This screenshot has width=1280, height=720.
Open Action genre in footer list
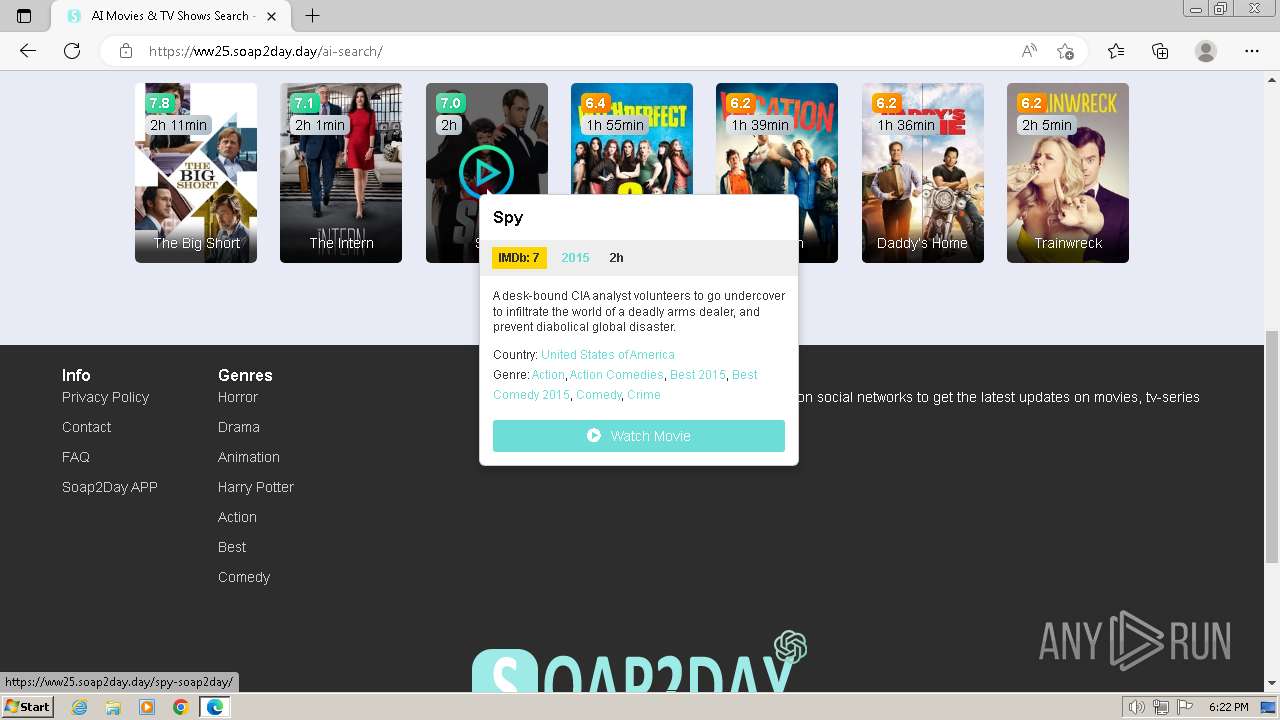pos(237,517)
